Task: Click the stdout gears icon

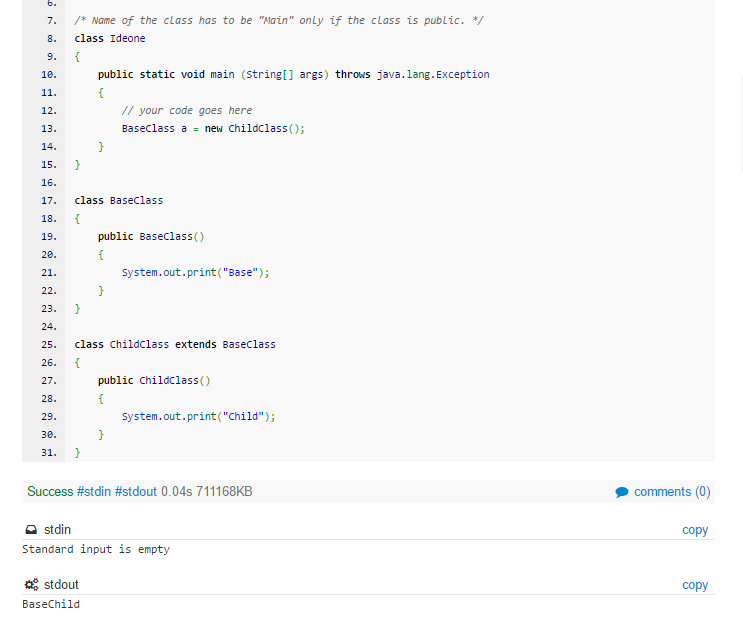Action: (x=31, y=584)
